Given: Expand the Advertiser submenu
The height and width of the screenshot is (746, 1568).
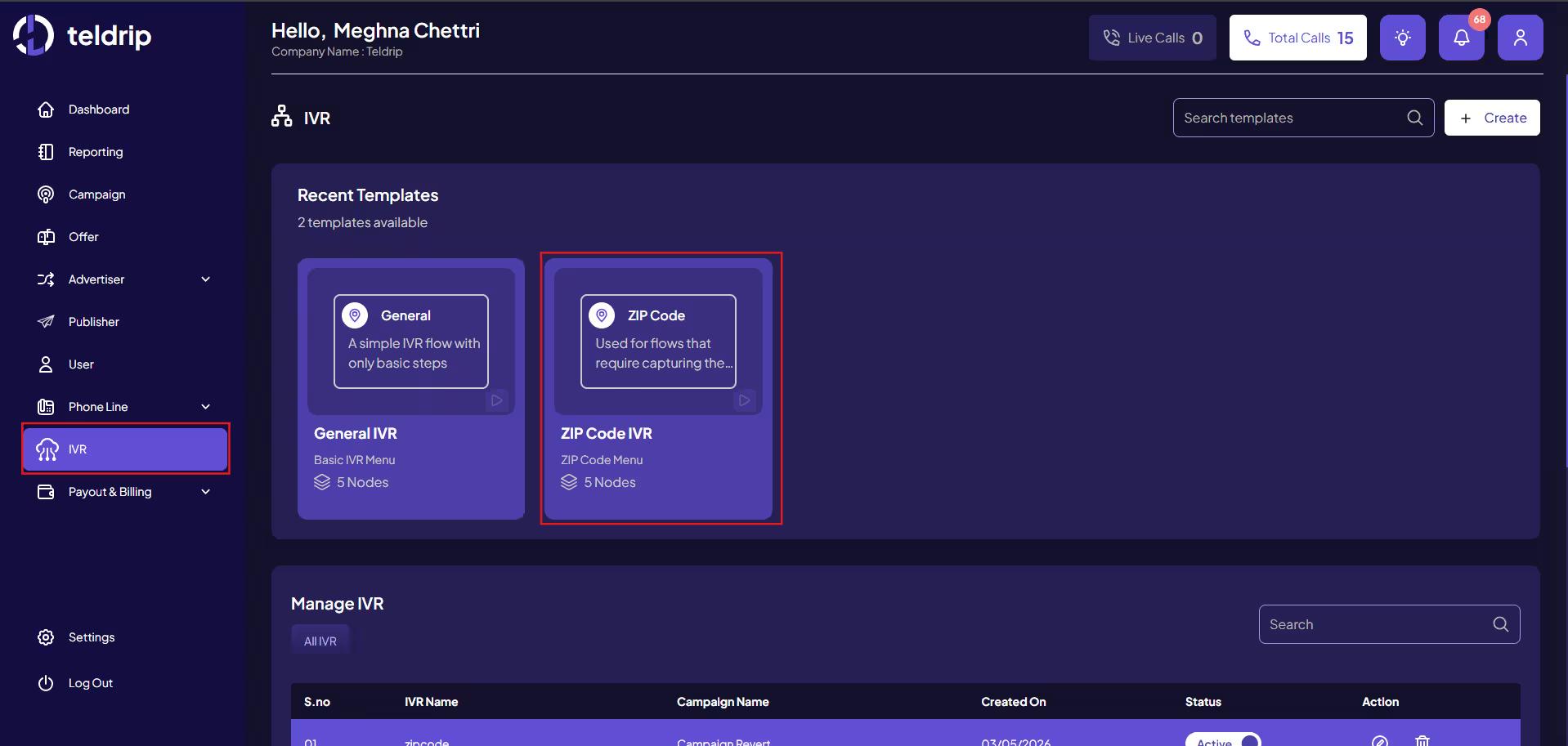Looking at the screenshot, I should [x=205, y=279].
